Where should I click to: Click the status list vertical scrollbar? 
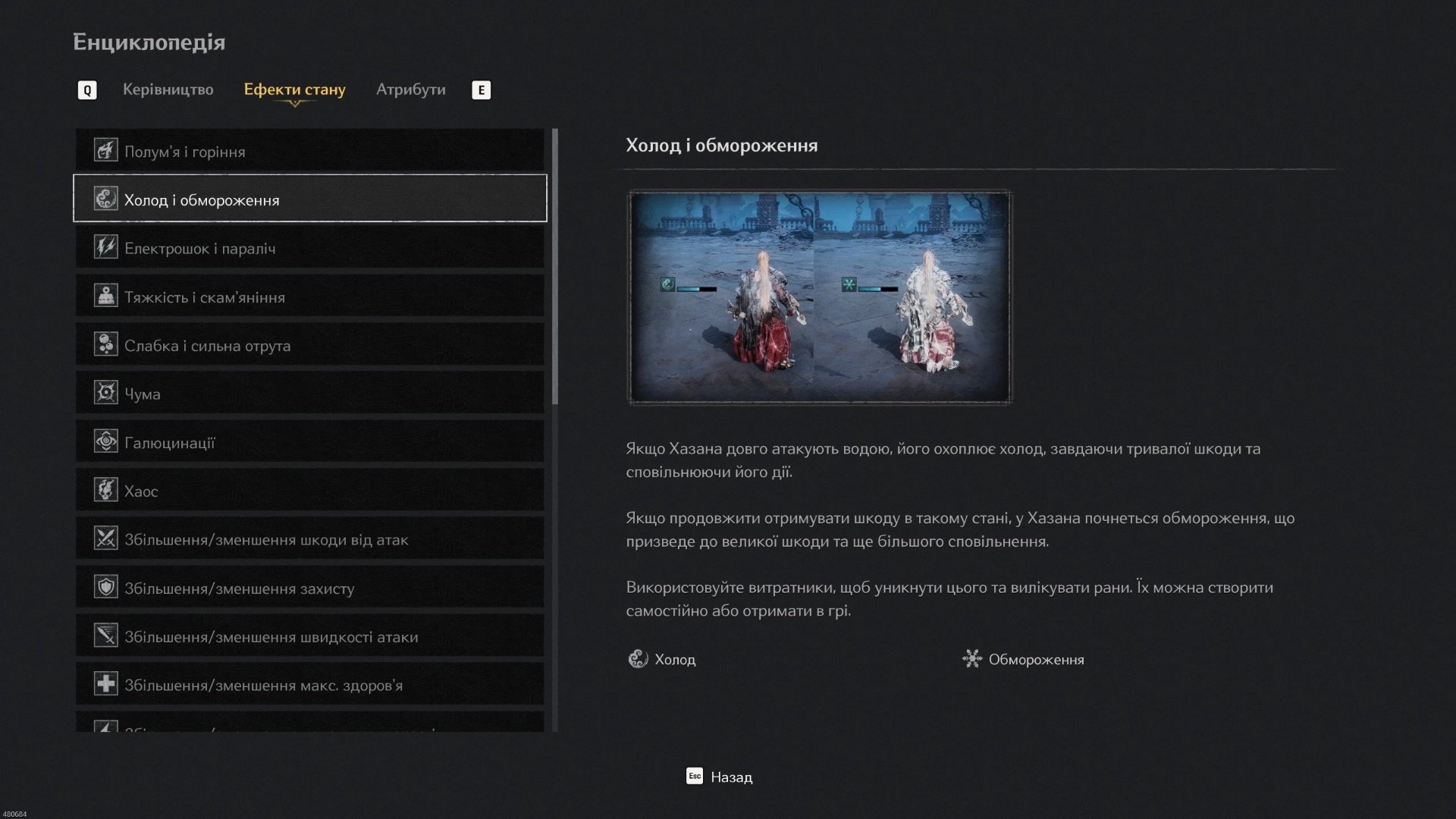pos(555,267)
